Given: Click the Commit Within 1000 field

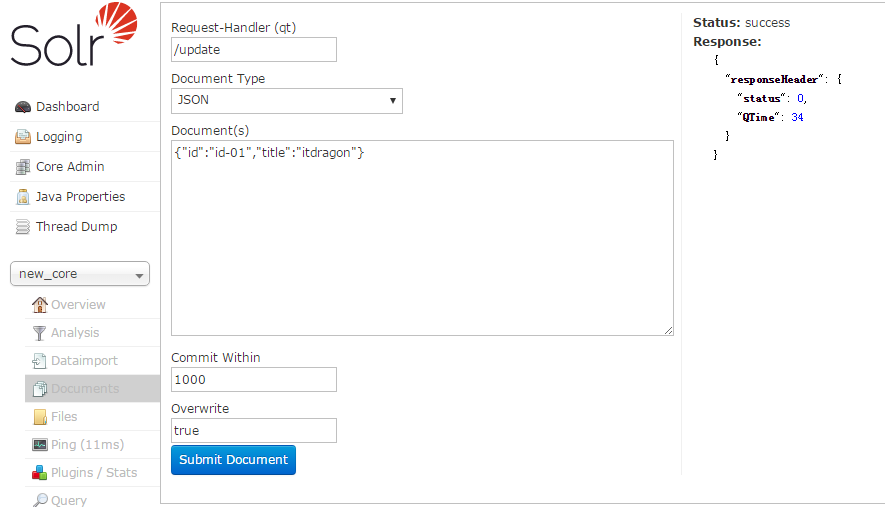Looking at the screenshot, I should tap(254, 379).
